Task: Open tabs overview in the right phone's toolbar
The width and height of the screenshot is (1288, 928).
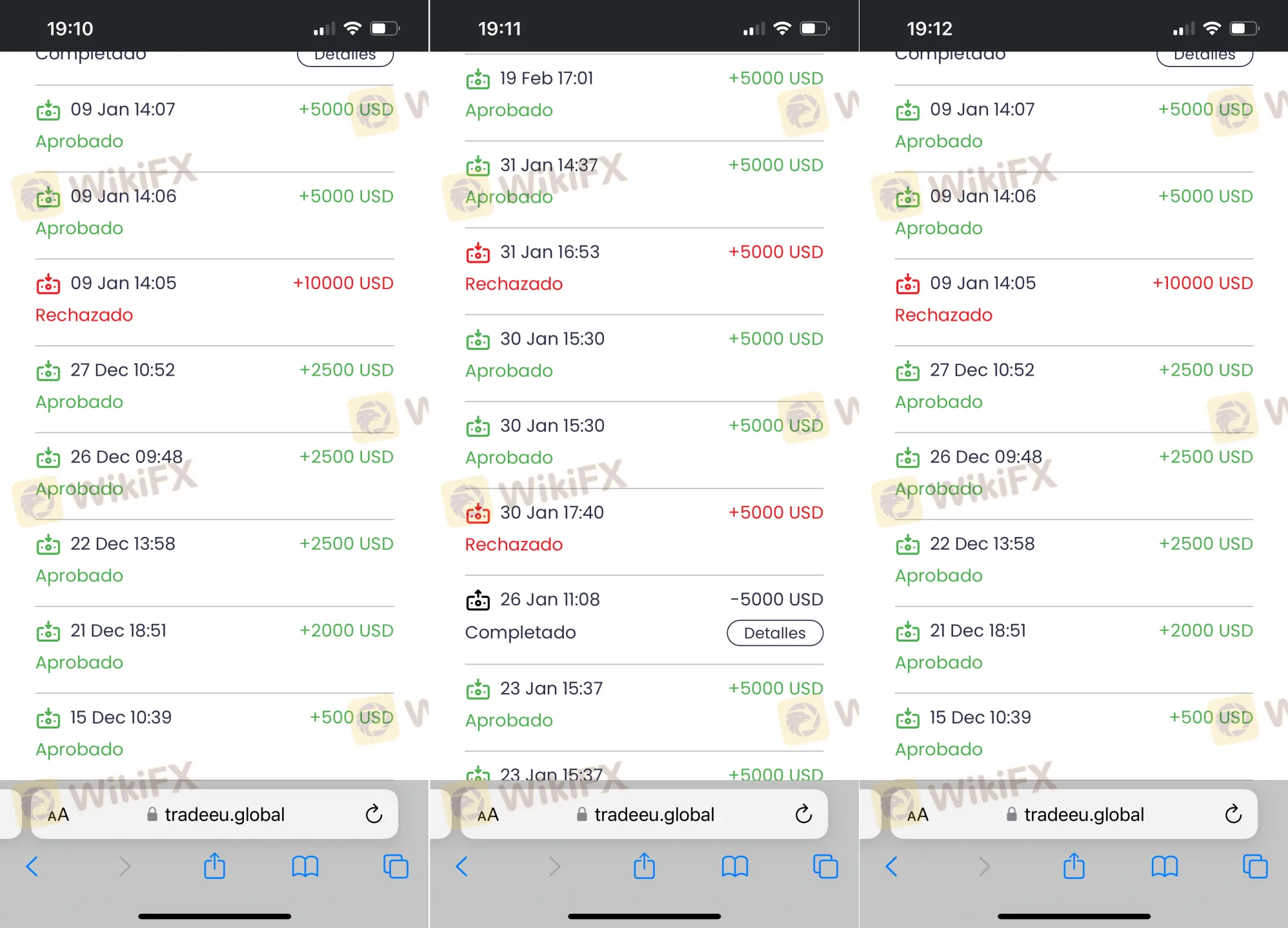Action: 1255,867
